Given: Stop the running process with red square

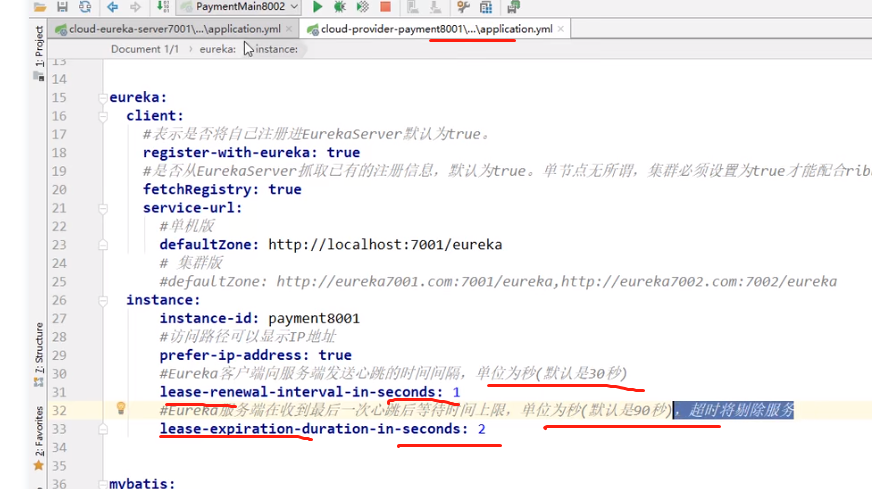Looking at the screenshot, I should [385, 7].
